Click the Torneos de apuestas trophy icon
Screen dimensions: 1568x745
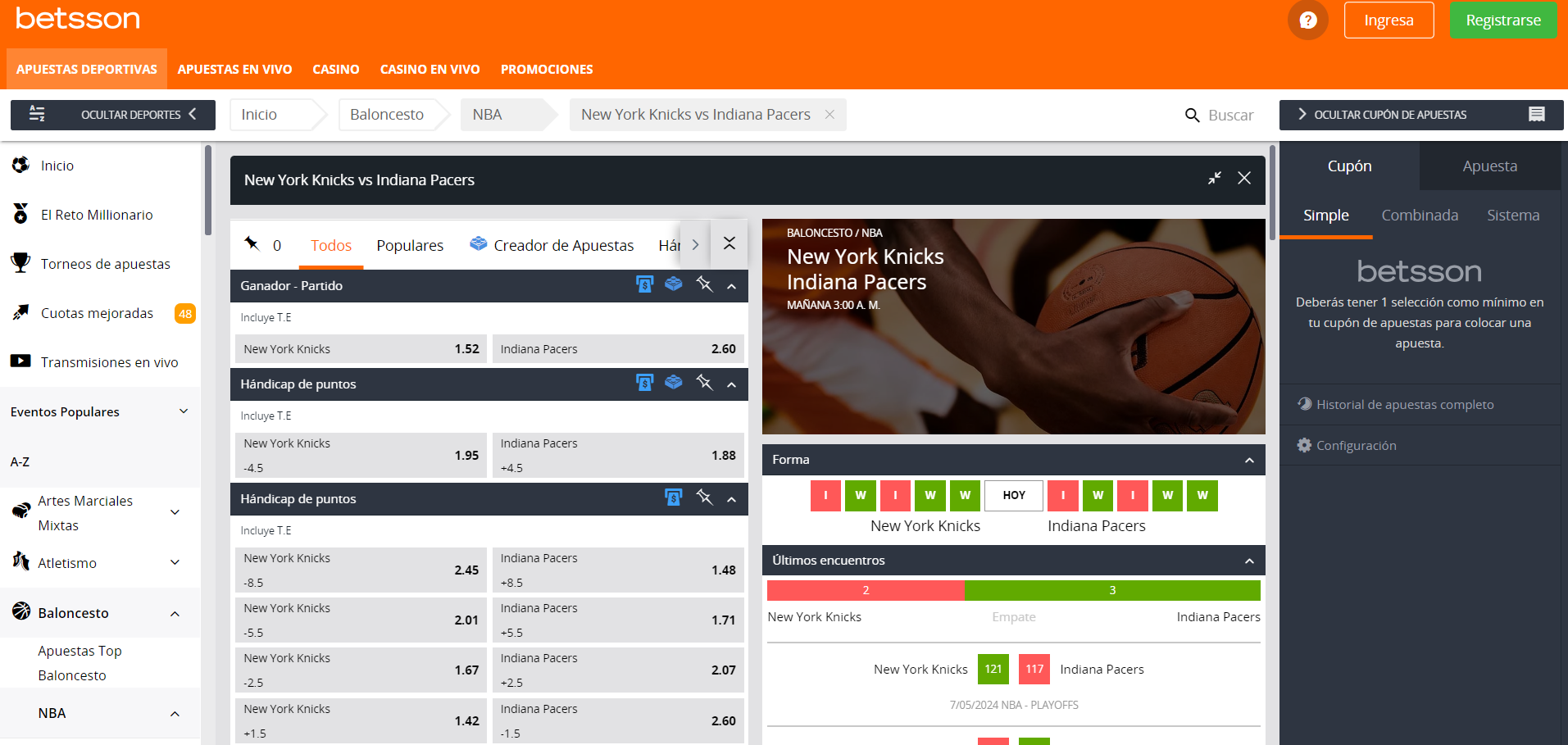point(20,263)
